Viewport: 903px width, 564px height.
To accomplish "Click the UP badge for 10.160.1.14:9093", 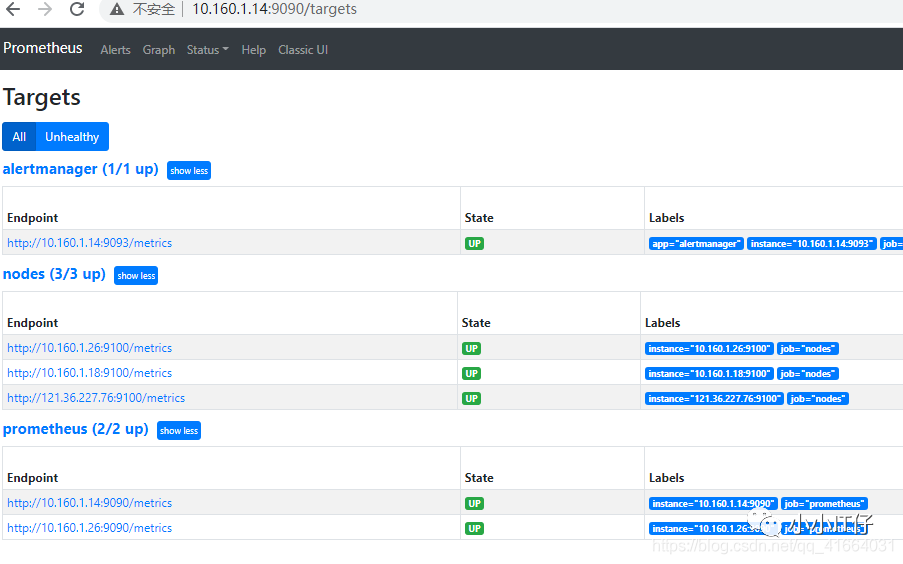I will click(x=475, y=244).
